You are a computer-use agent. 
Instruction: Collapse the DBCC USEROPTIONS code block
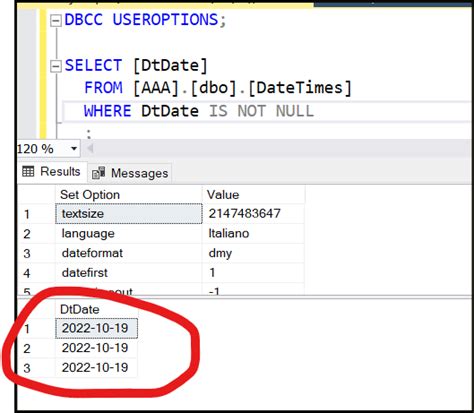coord(55,21)
